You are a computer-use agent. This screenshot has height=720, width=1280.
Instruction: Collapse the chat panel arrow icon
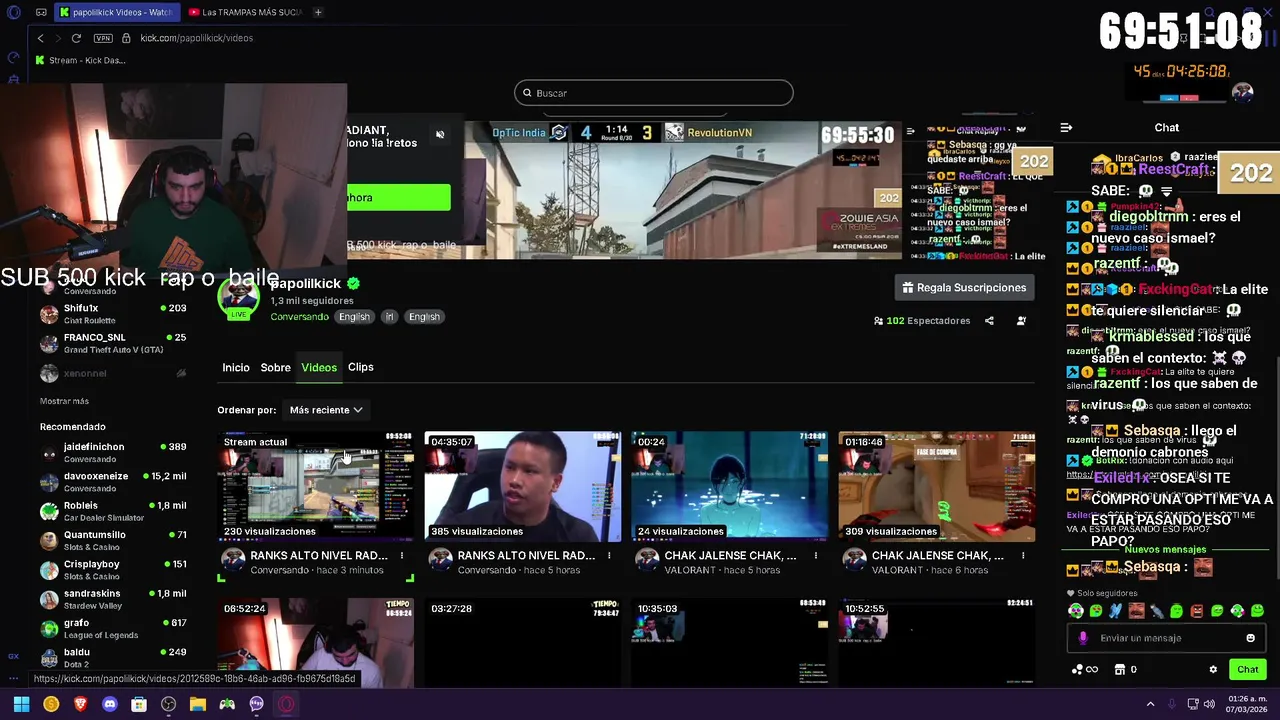(1066, 127)
